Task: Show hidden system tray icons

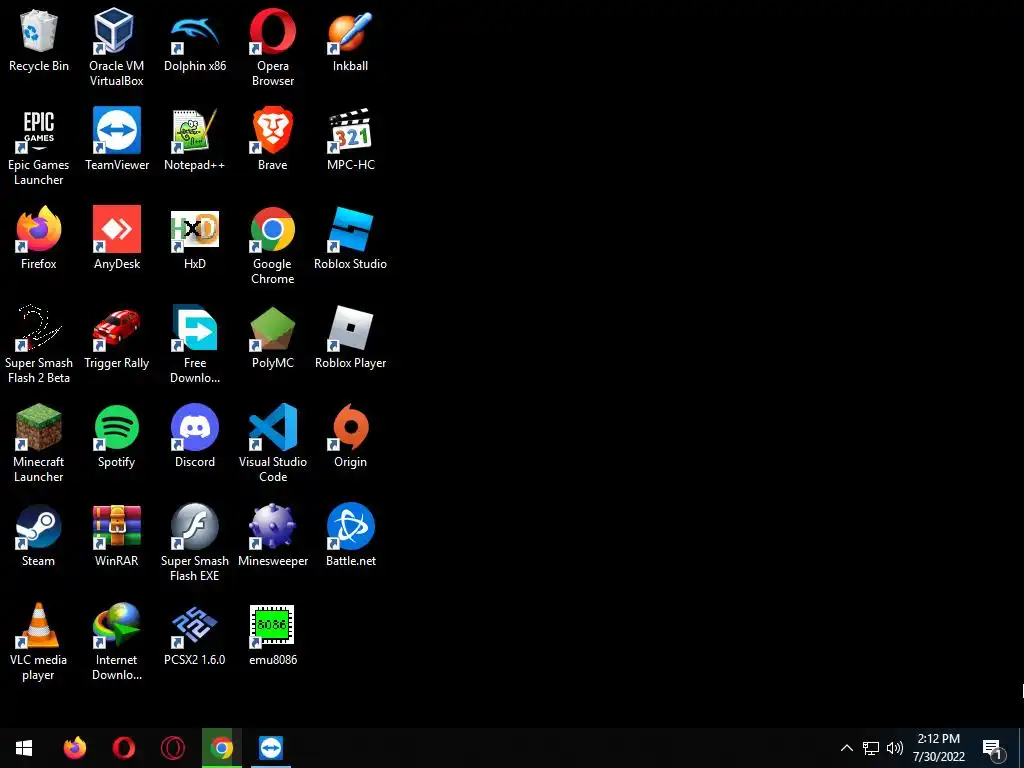Action: [846, 748]
